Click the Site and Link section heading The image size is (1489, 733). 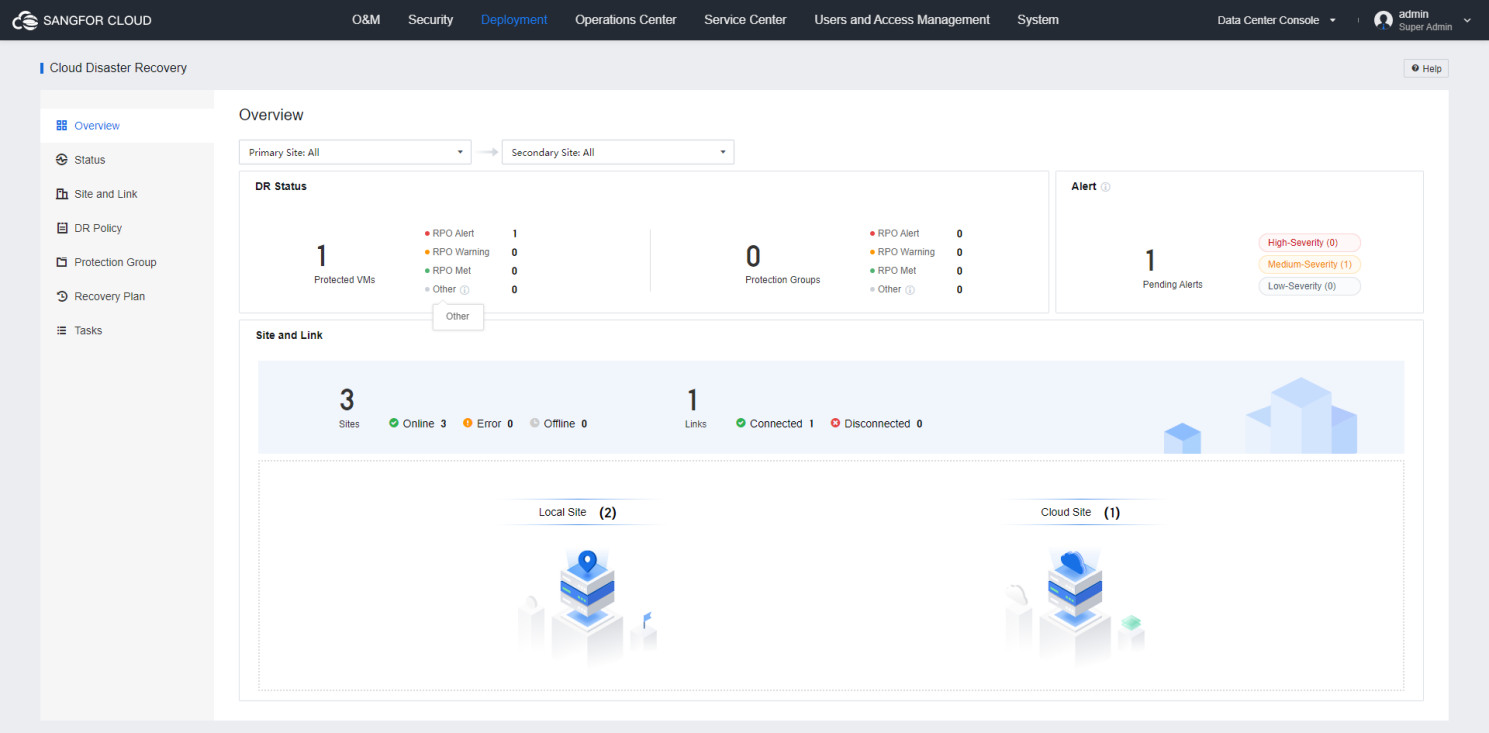pyautogui.click(x=289, y=335)
